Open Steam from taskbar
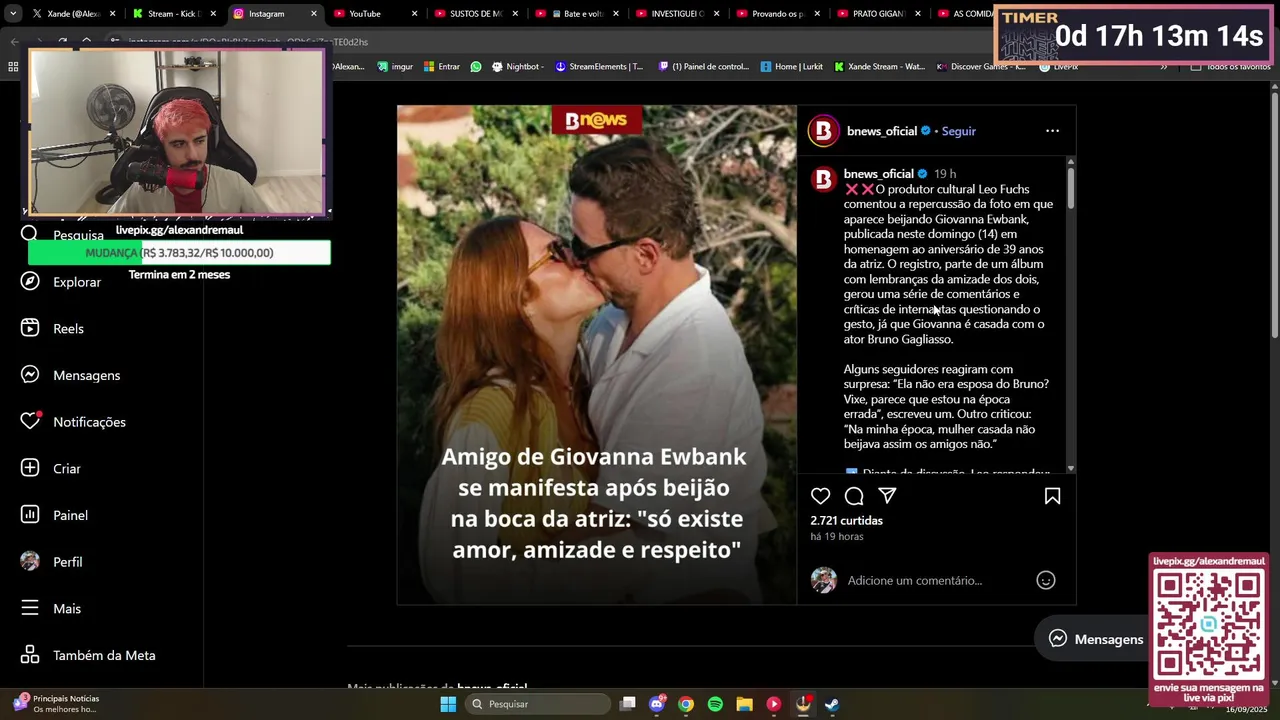1280x720 pixels. click(831, 704)
